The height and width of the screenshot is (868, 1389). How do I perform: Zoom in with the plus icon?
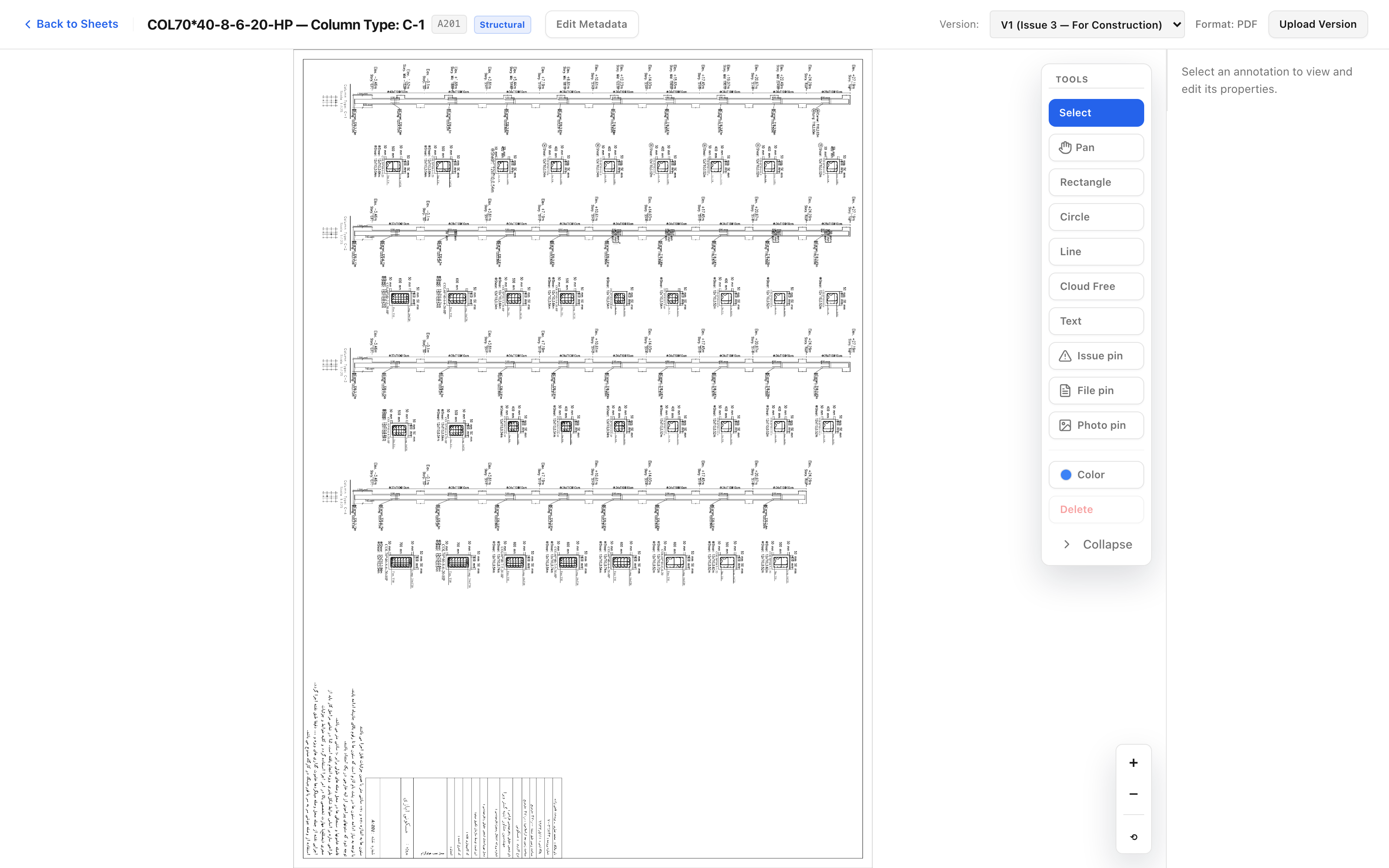(1133, 763)
